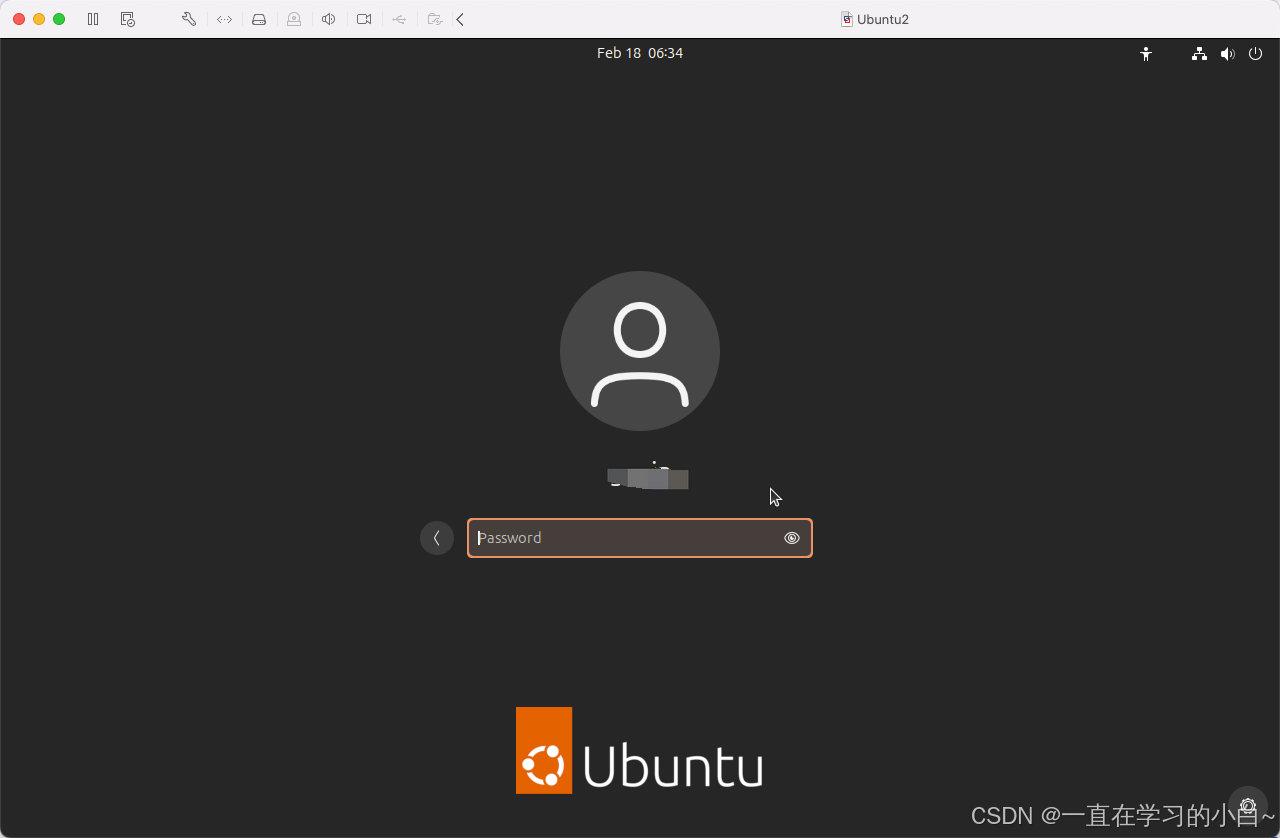Click the Ubuntu volume icon in top bar

click(1227, 54)
